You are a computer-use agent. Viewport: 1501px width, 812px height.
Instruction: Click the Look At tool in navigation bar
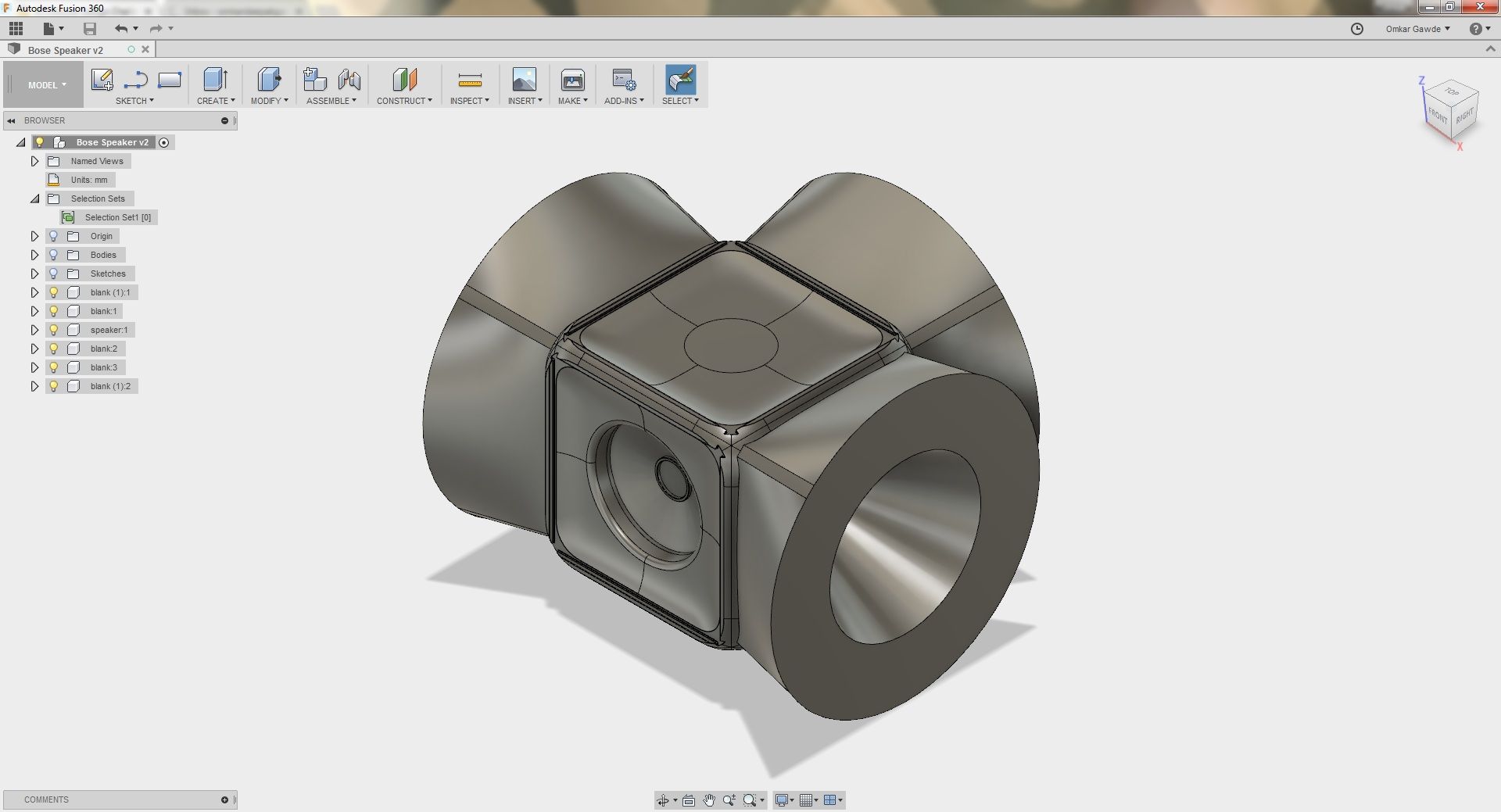click(689, 800)
